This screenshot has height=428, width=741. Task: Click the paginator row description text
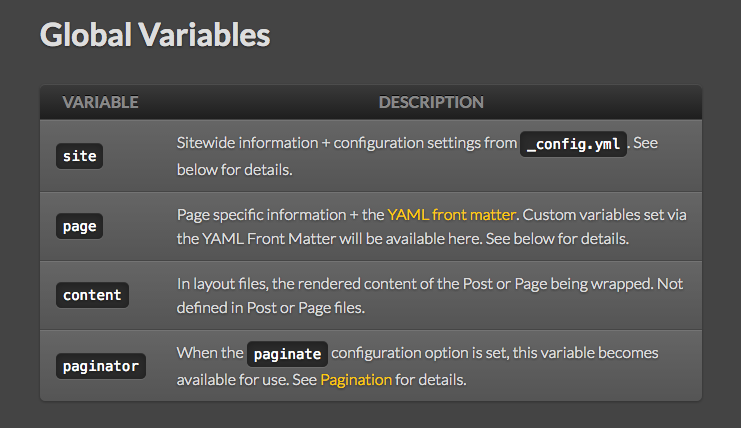[417, 366]
